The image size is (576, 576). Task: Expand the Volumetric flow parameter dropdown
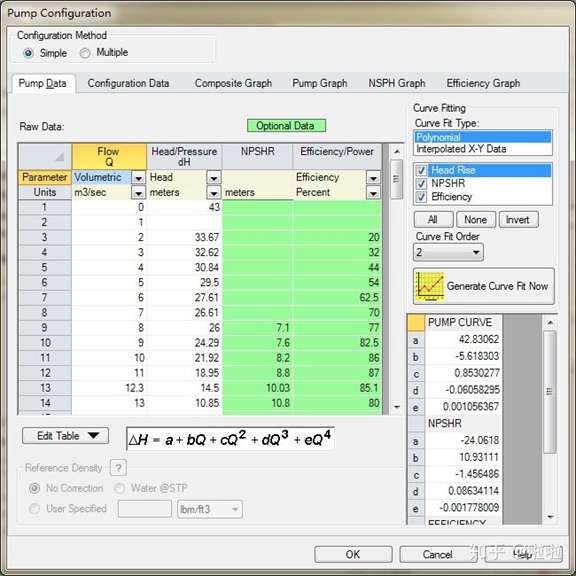(x=138, y=178)
